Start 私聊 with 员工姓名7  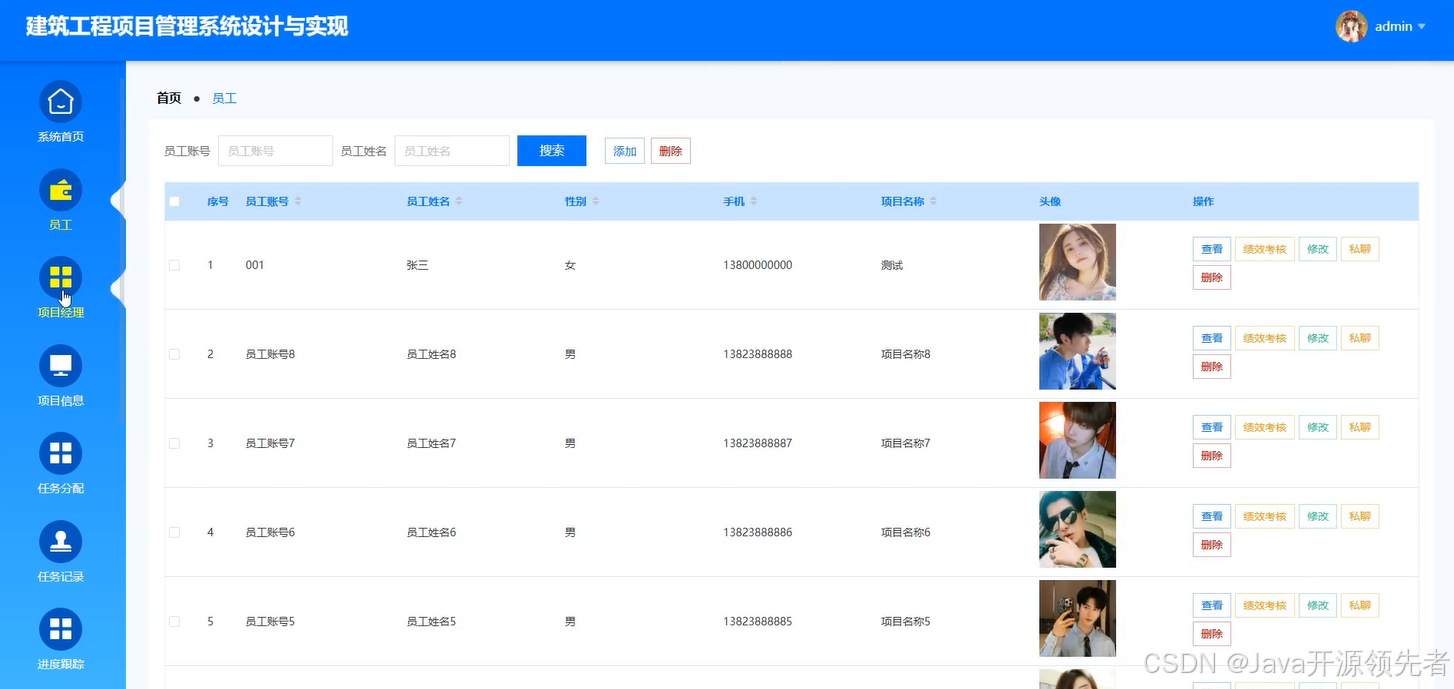click(x=1360, y=427)
